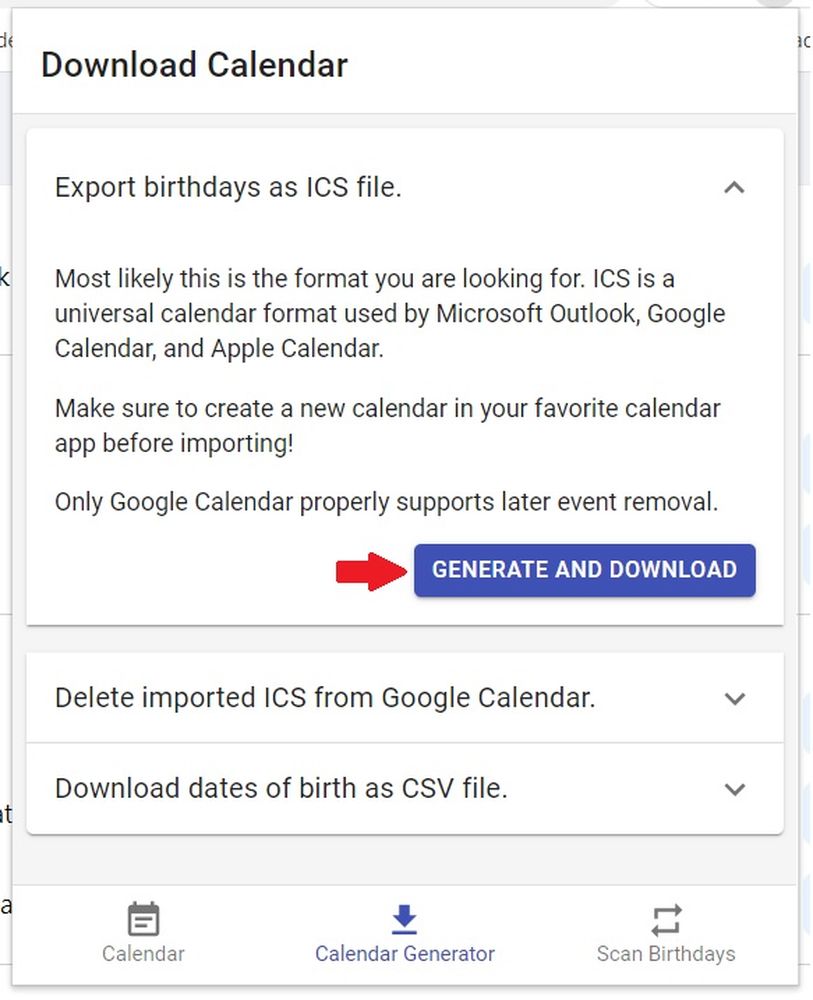The image size is (813, 1000).
Task: Click the 'Only Google Calendar properly supports' sentence
Action: coord(386,502)
